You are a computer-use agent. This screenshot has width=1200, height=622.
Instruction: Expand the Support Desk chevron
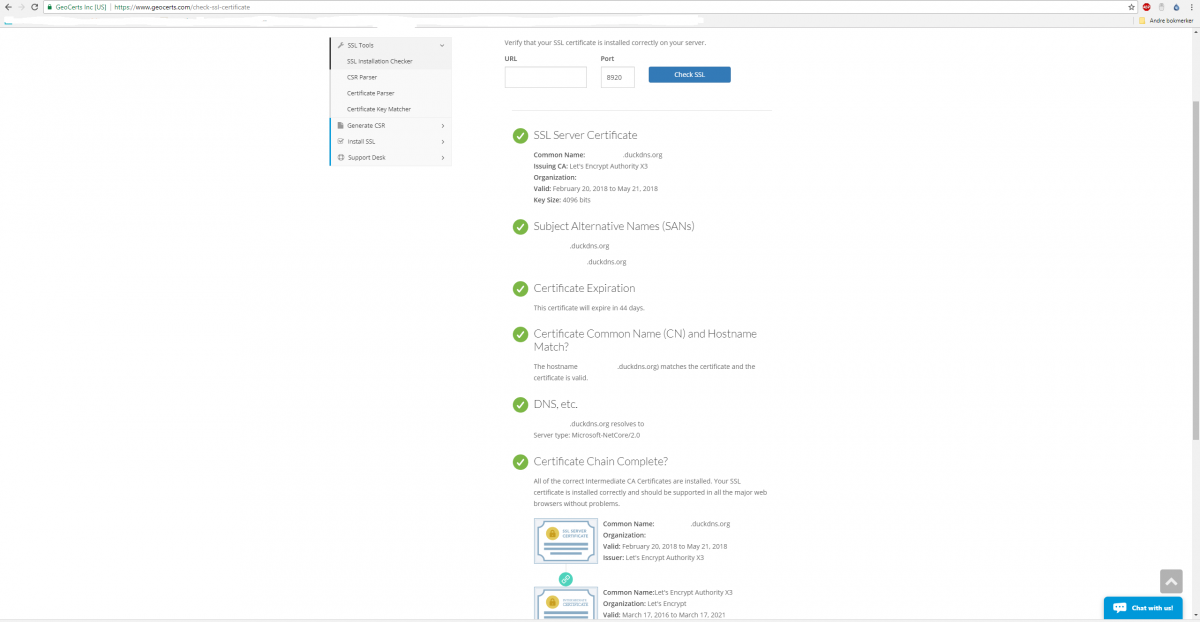click(x=442, y=157)
